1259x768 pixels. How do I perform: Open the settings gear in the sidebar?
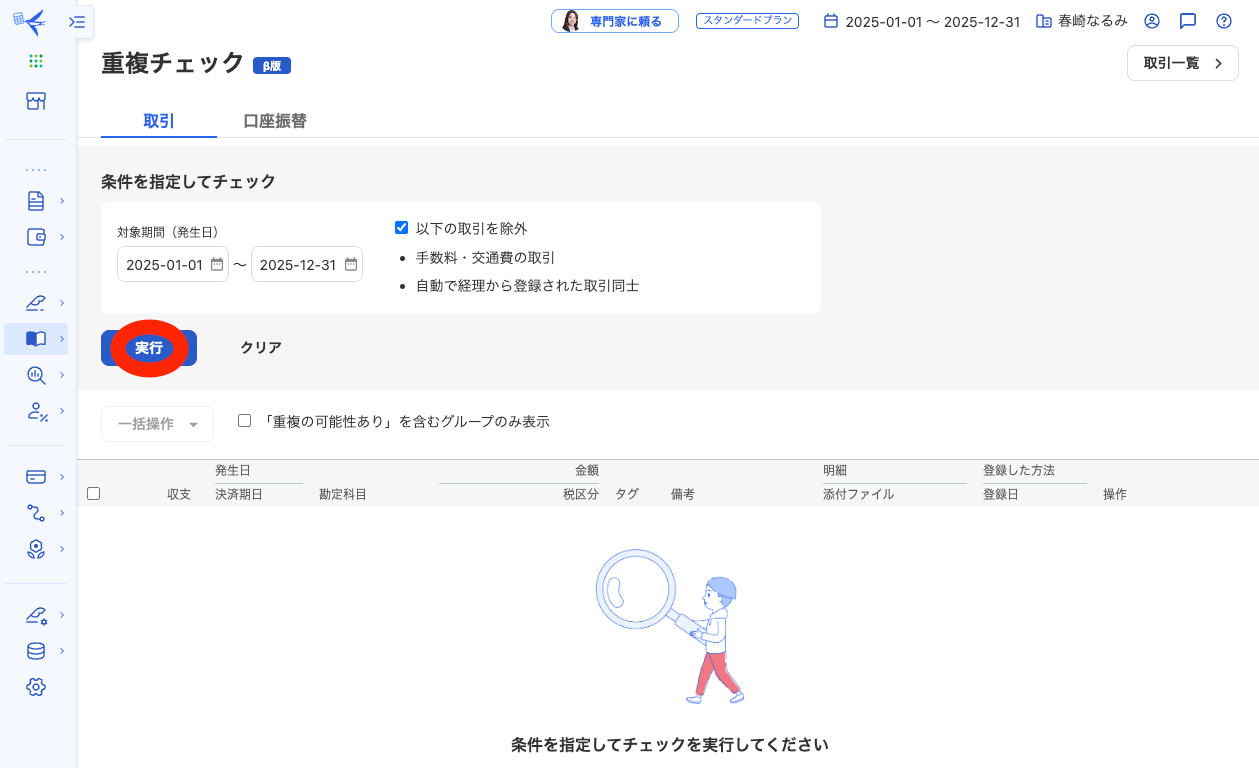click(x=35, y=687)
